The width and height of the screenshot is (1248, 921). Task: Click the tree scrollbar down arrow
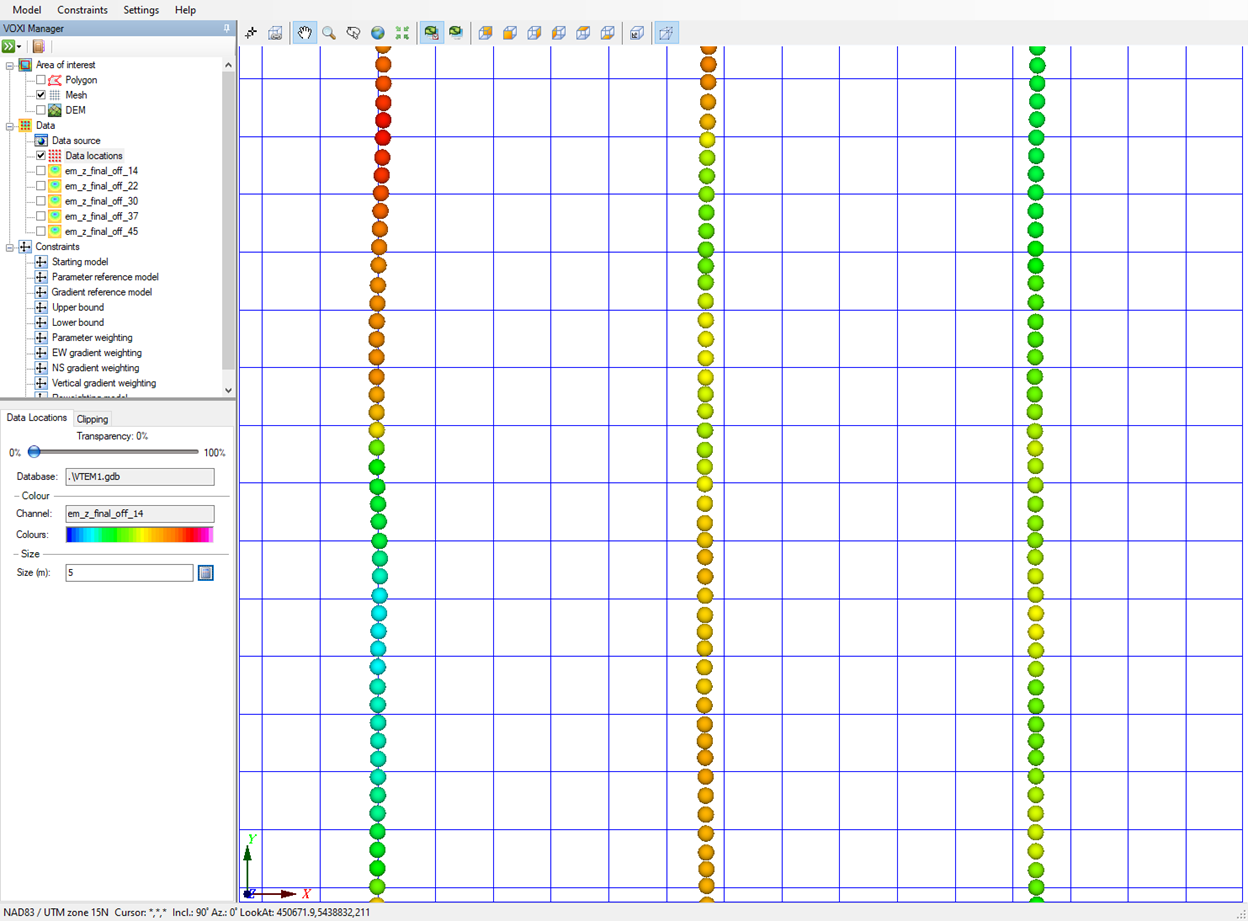point(228,390)
